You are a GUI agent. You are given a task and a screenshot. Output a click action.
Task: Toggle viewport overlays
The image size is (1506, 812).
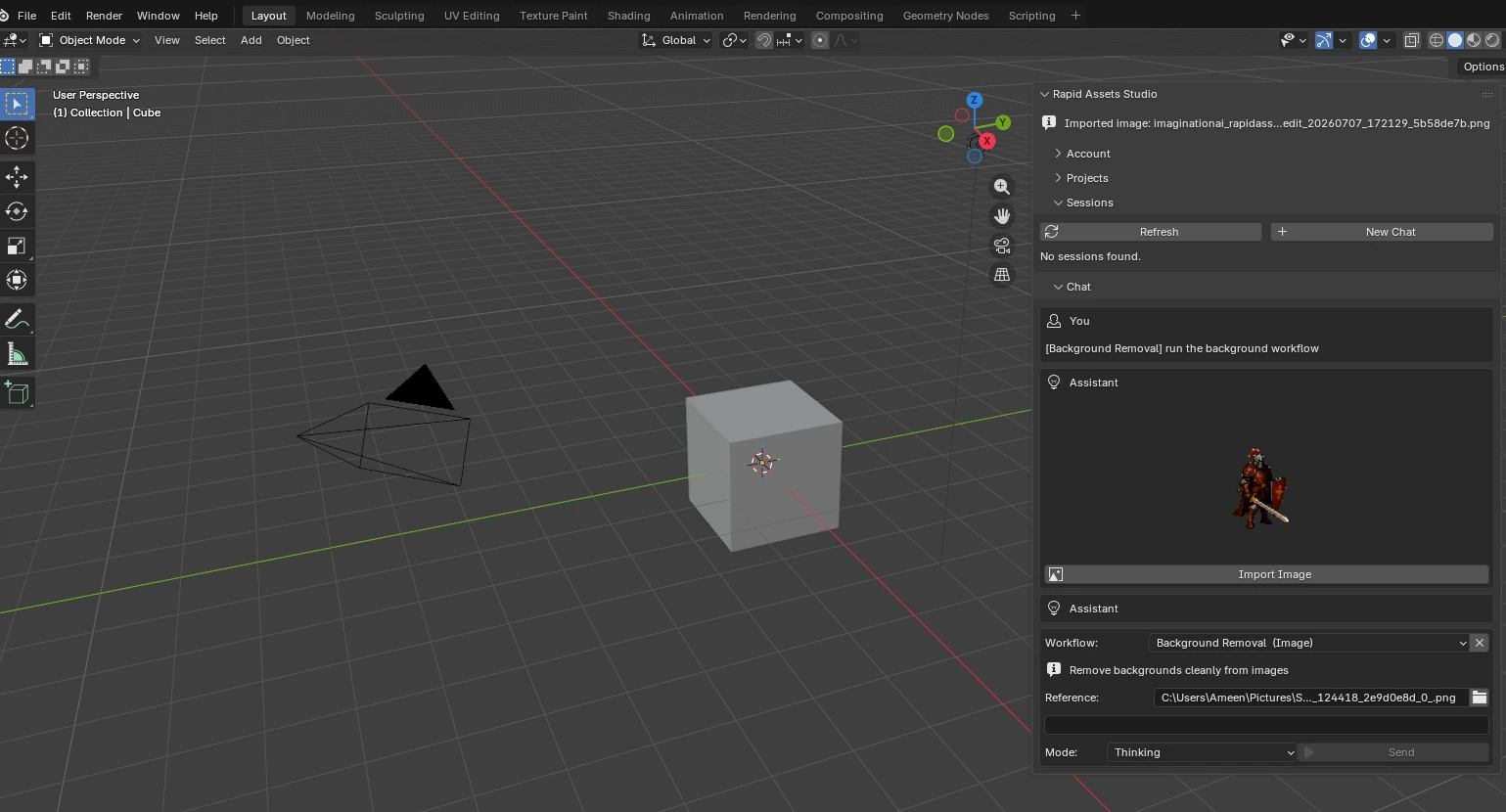(x=1368, y=40)
